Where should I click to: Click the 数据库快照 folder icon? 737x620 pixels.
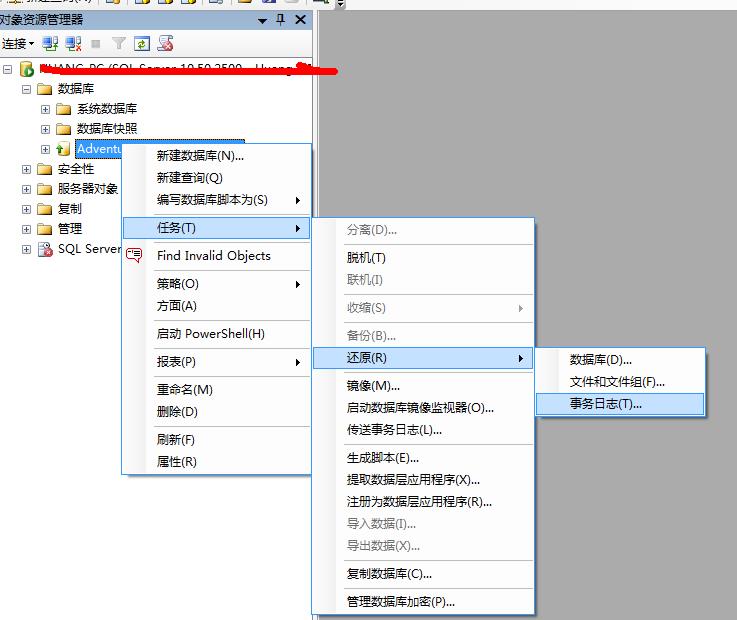[63, 129]
